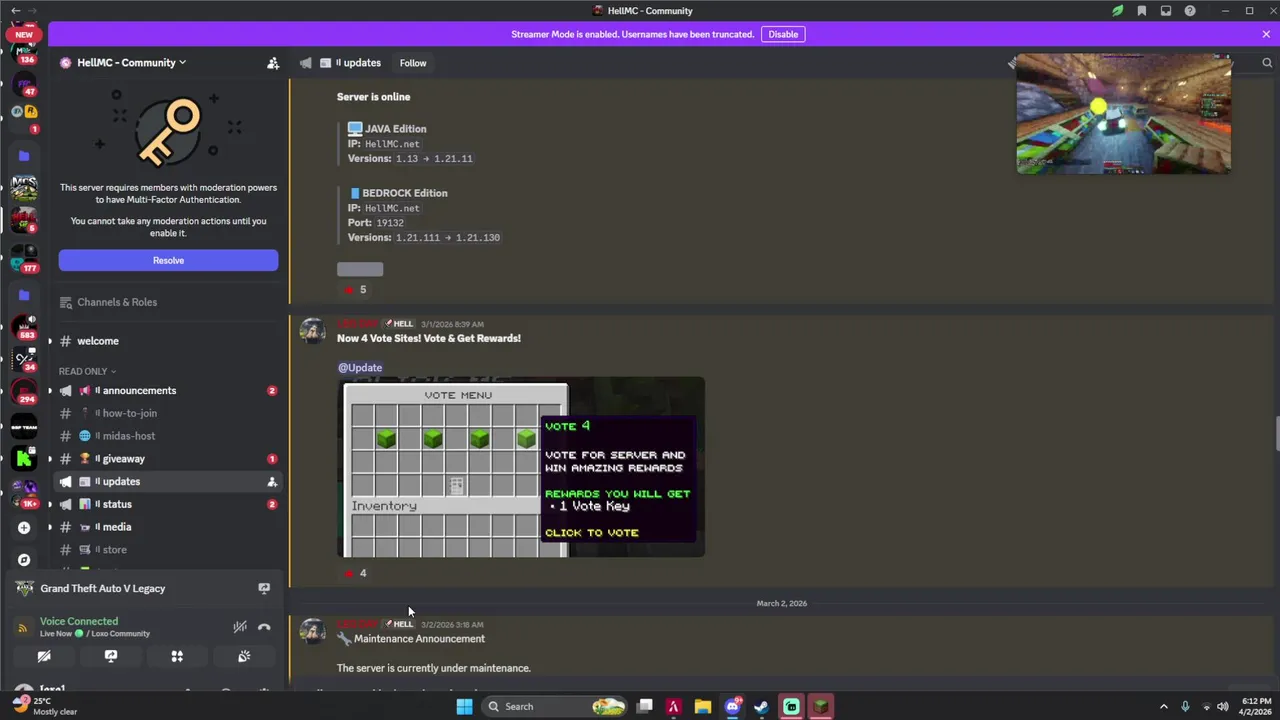Image resolution: width=1280 pixels, height=720 pixels.
Task: Navigate back with the left arrow
Action: pos(16,11)
